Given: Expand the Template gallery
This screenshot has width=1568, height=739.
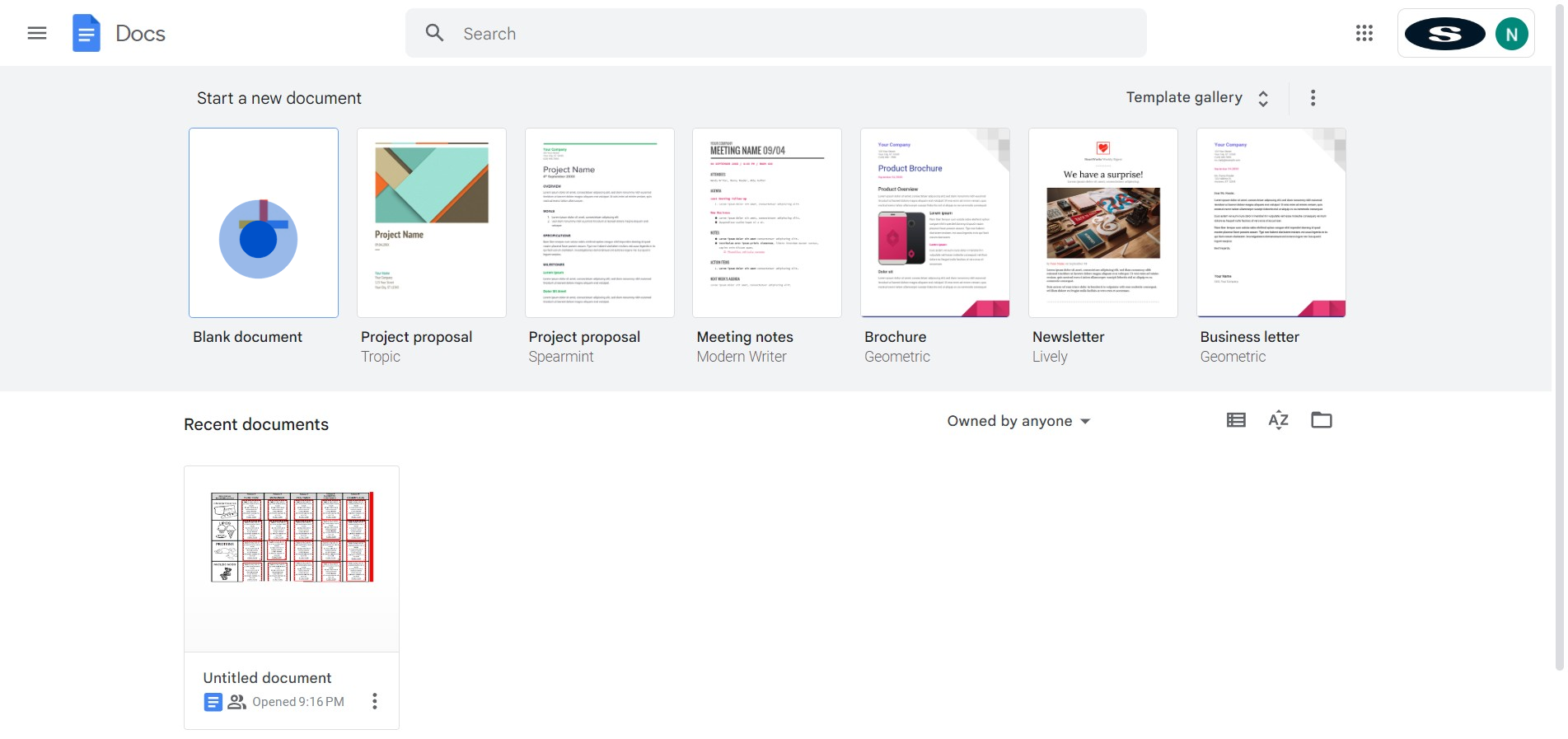Looking at the screenshot, I should 1196,98.
